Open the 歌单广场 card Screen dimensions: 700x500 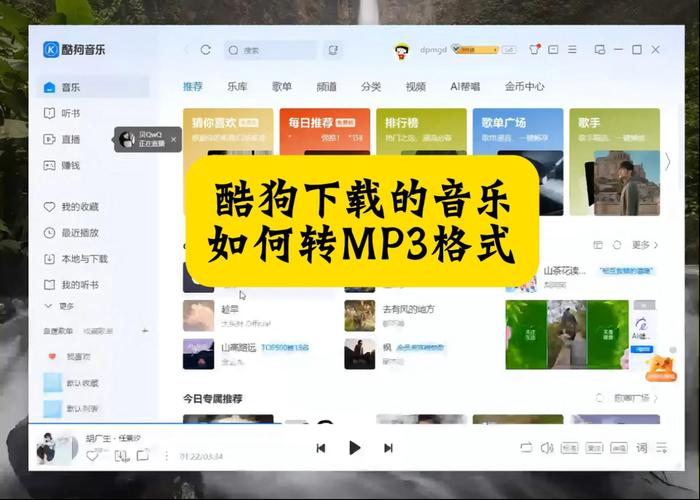(x=518, y=131)
